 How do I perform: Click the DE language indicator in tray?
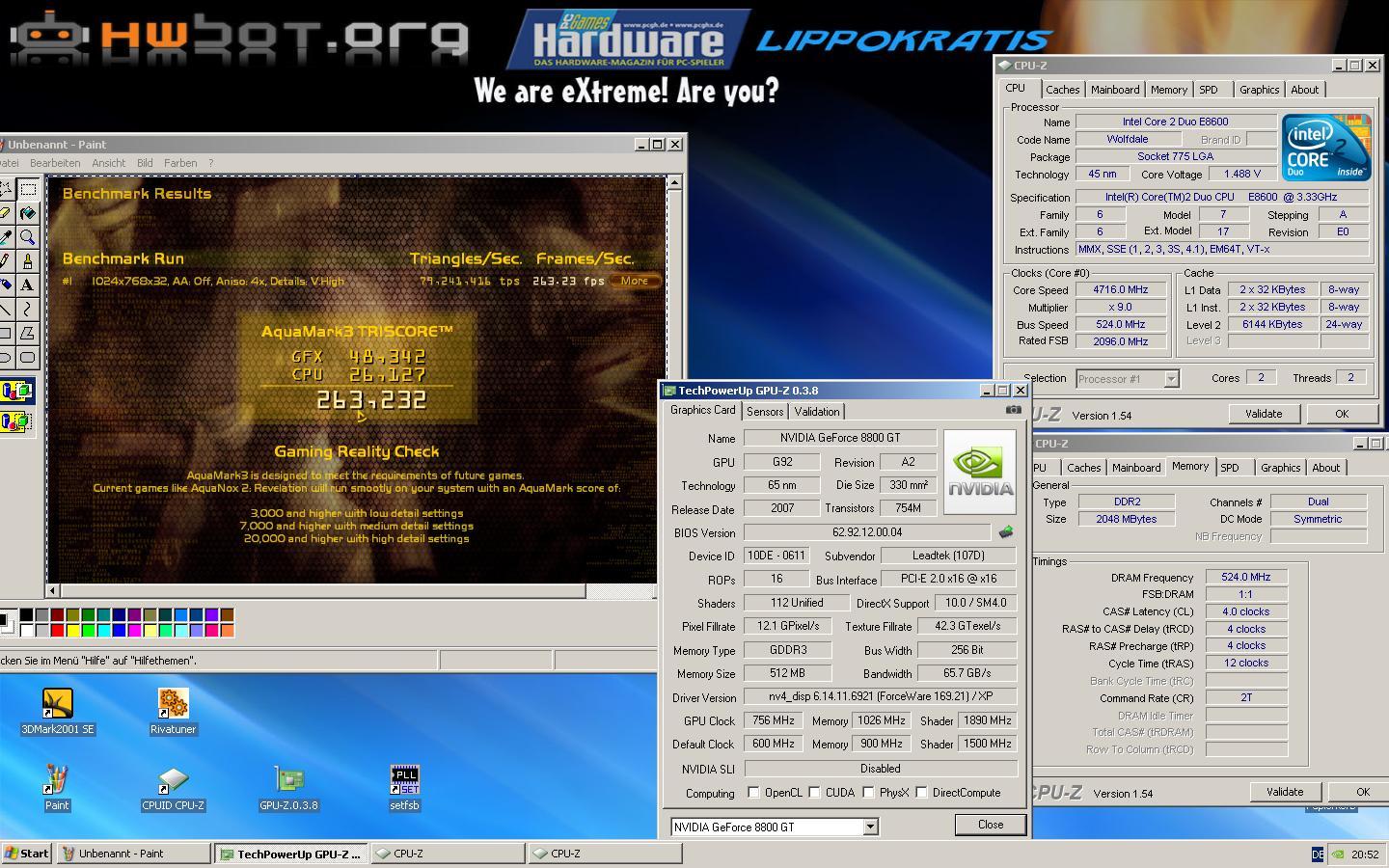1318,854
